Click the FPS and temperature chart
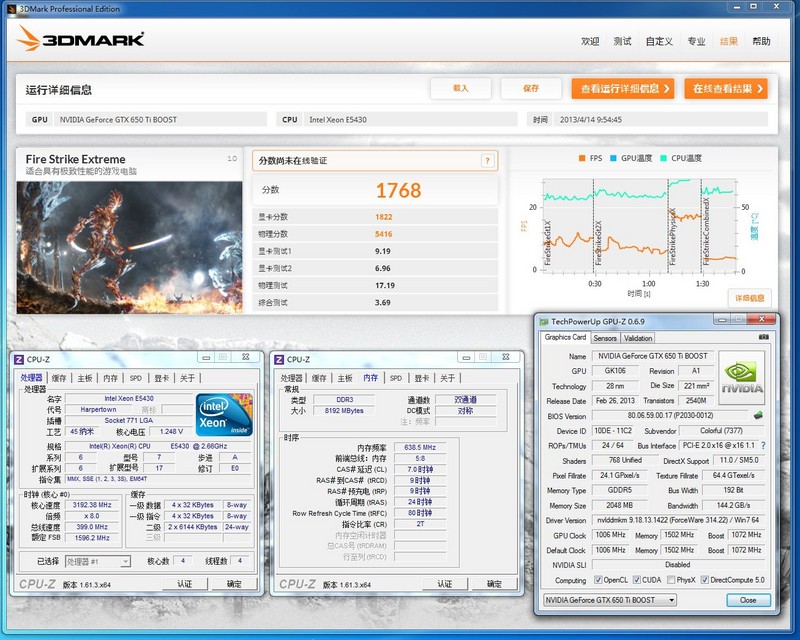The width and height of the screenshot is (800, 640). click(639, 226)
